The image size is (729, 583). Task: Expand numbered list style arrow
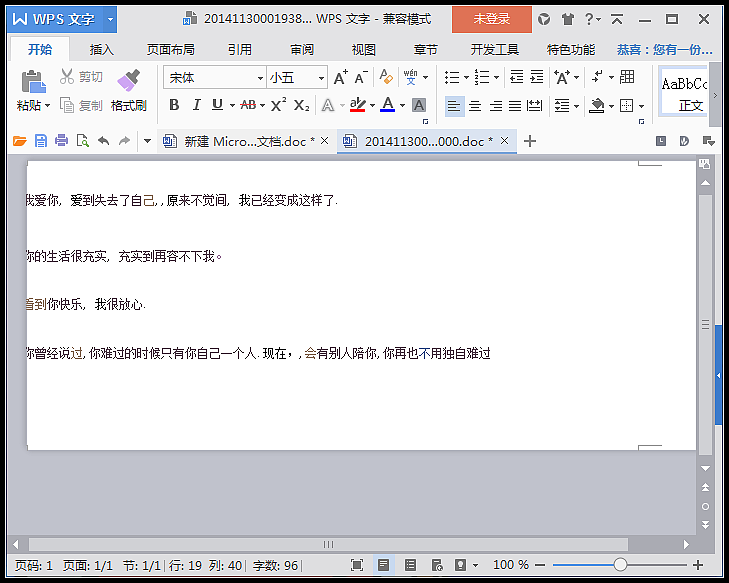[497, 78]
